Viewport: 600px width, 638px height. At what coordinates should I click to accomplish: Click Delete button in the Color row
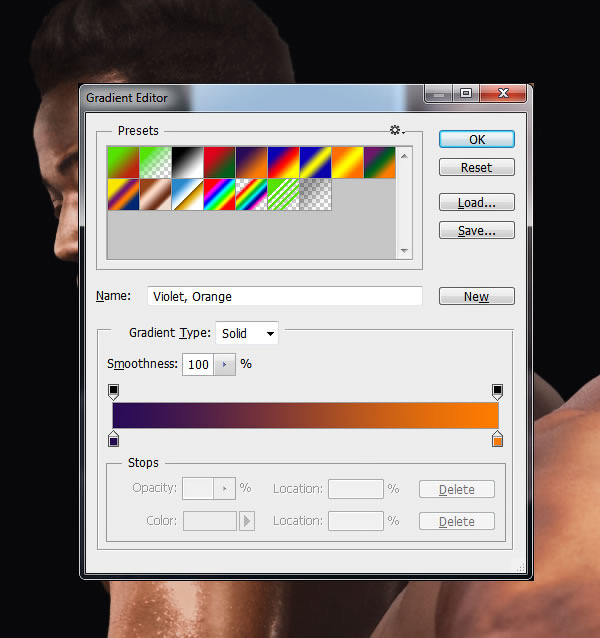click(x=457, y=521)
